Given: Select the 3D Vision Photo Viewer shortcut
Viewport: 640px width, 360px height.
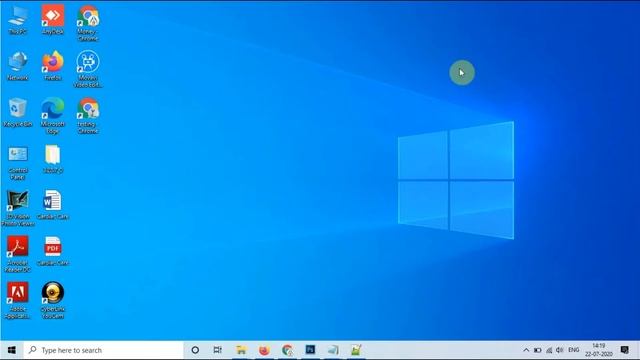Looking at the screenshot, I should (x=18, y=208).
